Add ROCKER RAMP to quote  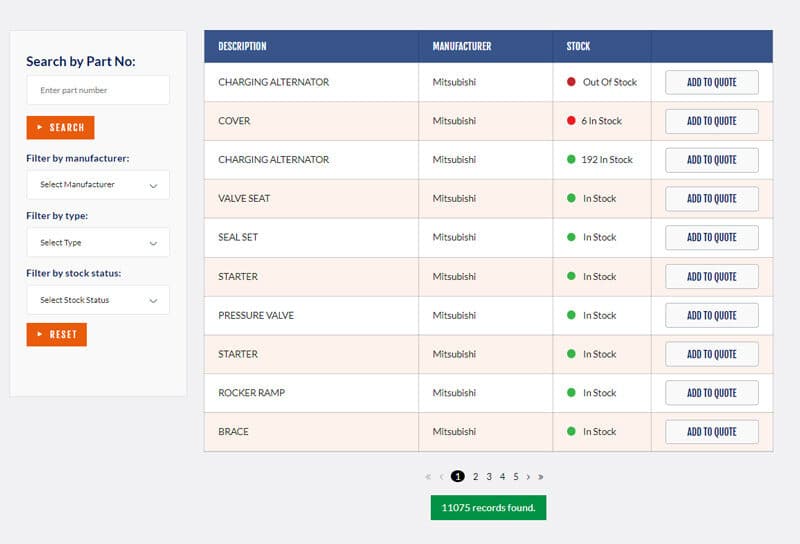[x=711, y=393]
